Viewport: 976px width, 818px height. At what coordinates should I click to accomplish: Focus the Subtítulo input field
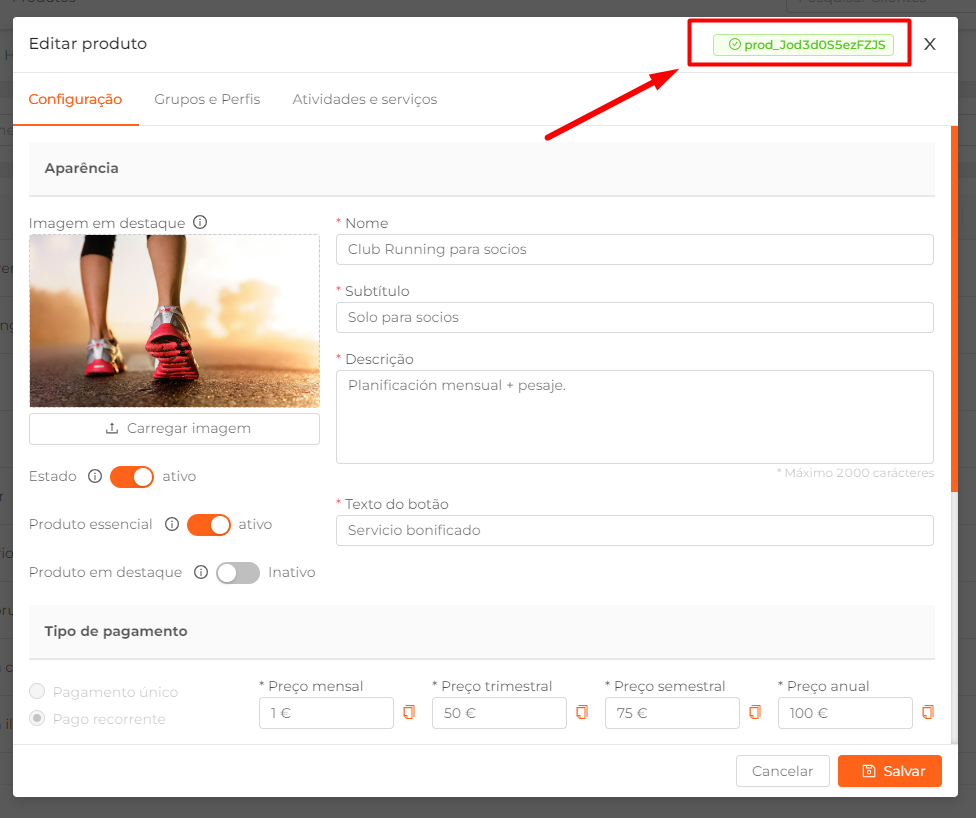pyautogui.click(x=635, y=317)
